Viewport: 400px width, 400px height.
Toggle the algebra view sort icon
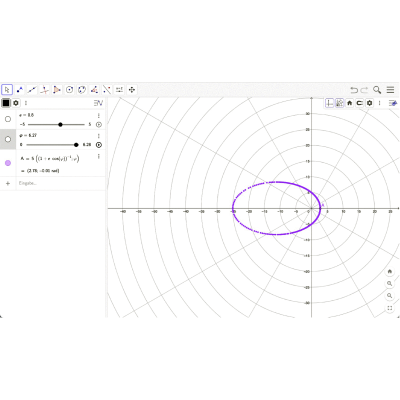pyautogui.click(x=98, y=103)
